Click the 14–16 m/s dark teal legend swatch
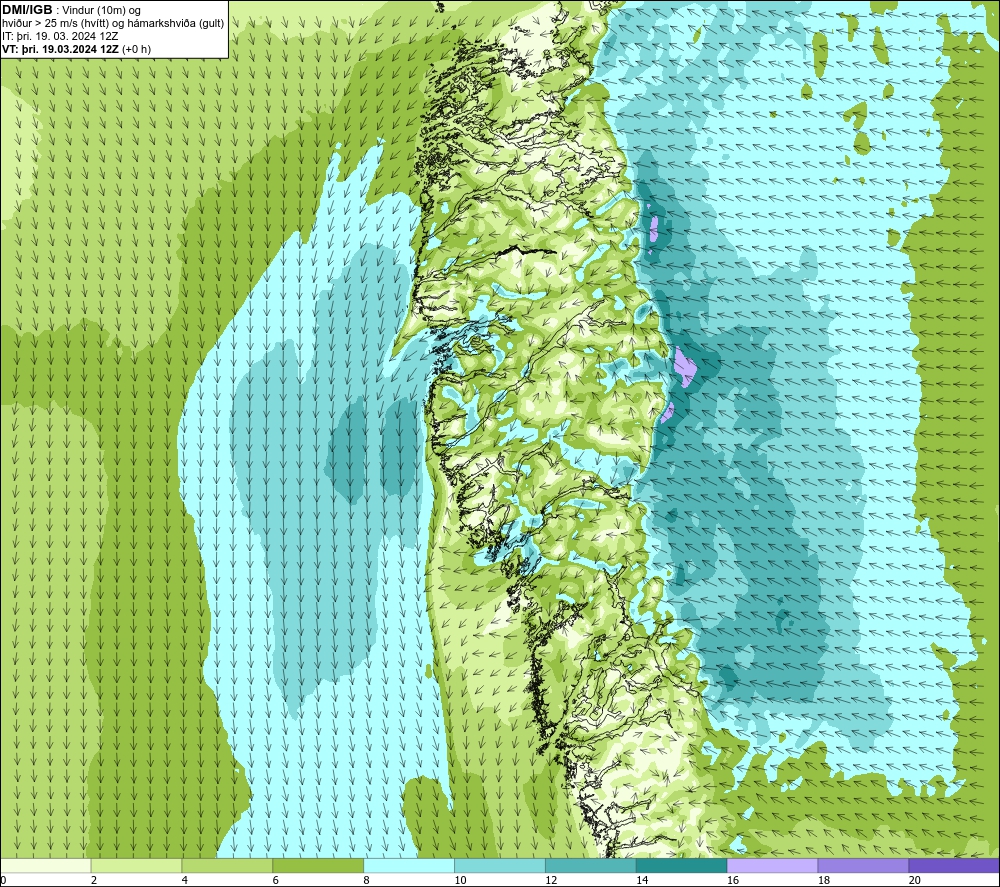 [681, 865]
